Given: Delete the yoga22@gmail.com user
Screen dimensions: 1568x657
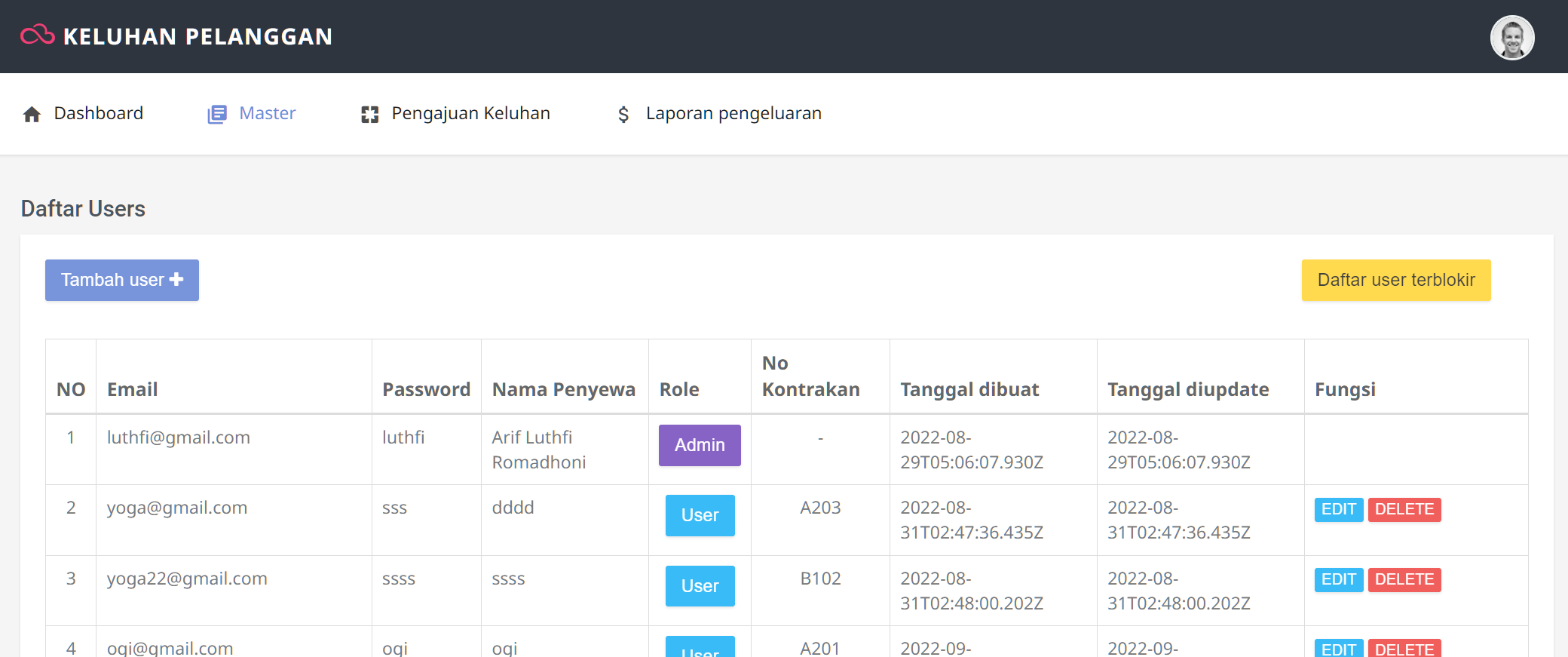Looking at the screenshot, I should tap(1404, 579).
